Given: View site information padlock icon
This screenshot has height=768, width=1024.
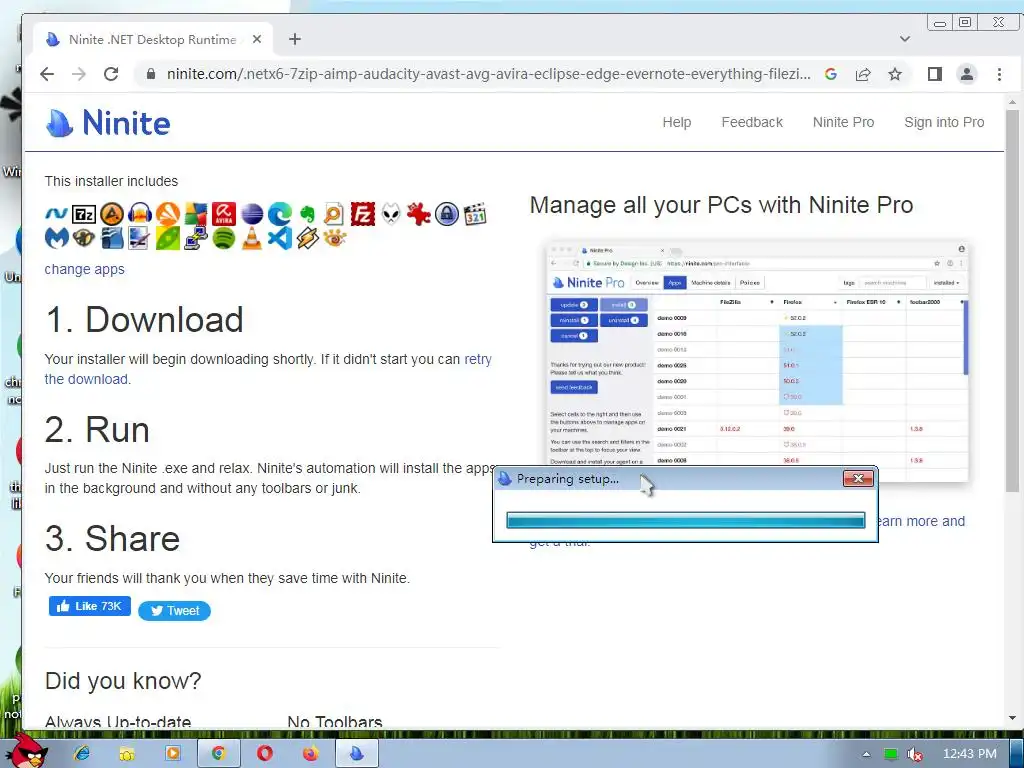Looking at the screenshot, I should tap(151, 74).
